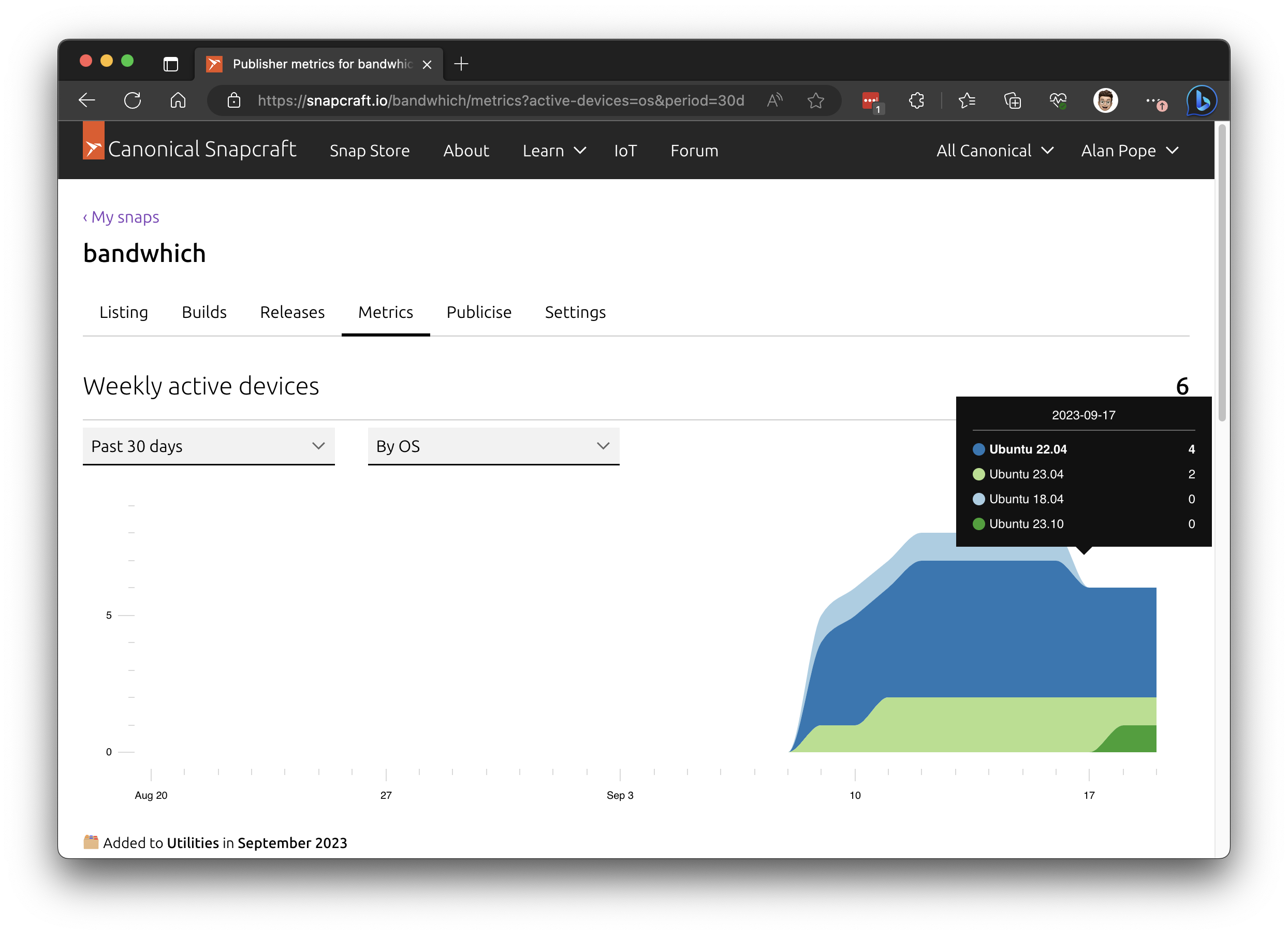Go back to My snaps link
The width and height of the screenshot is (1288, 935).
121,217
